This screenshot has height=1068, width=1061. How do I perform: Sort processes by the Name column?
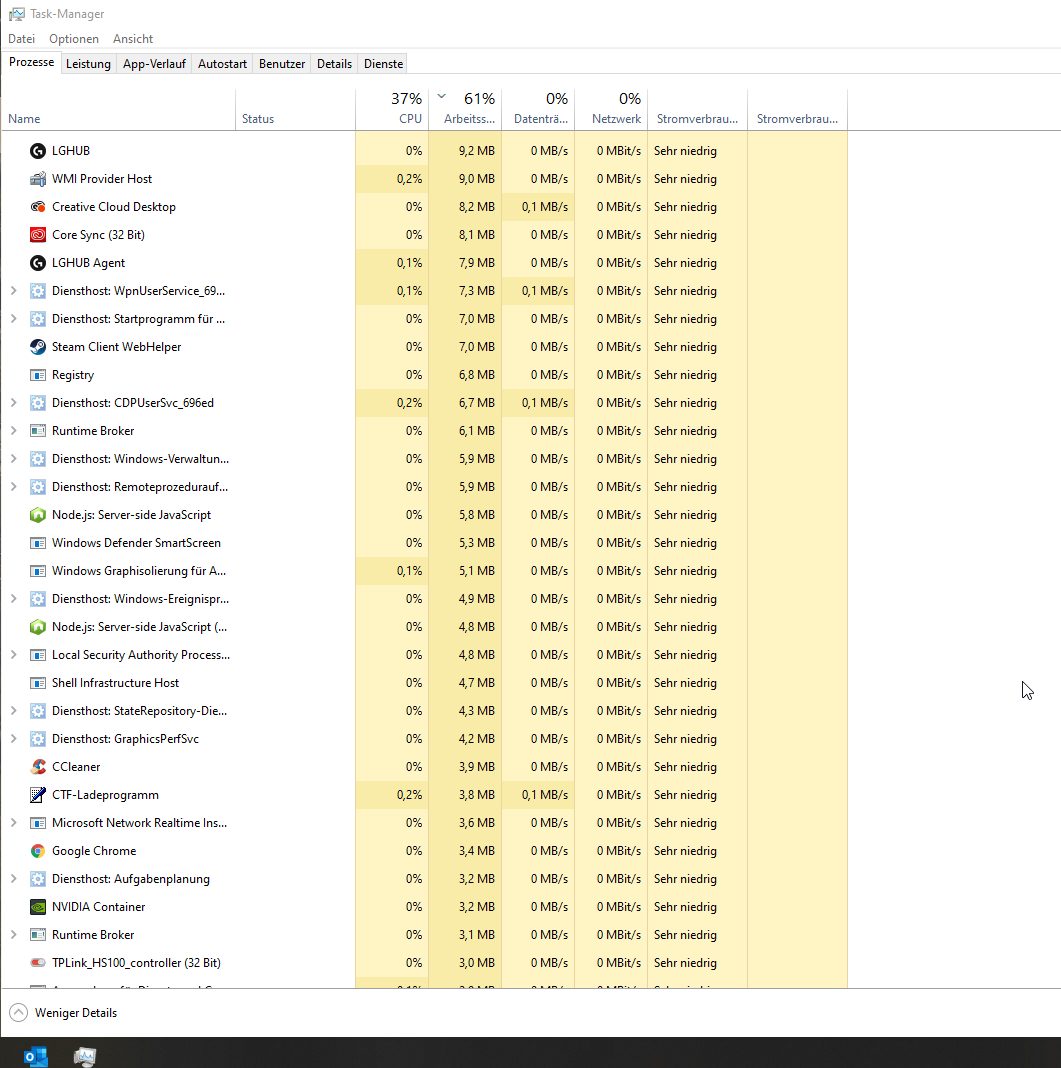pyautogui.click(x=118, y=110)
